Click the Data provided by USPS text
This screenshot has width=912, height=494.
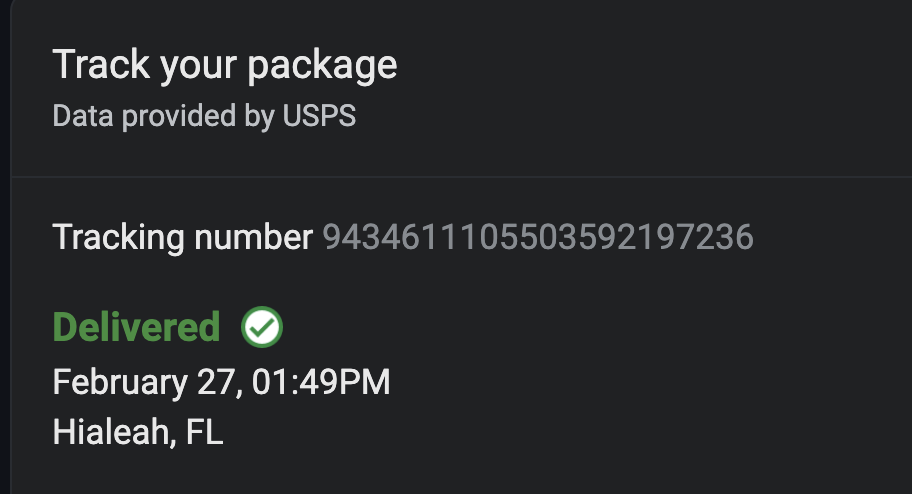[204, 116]
